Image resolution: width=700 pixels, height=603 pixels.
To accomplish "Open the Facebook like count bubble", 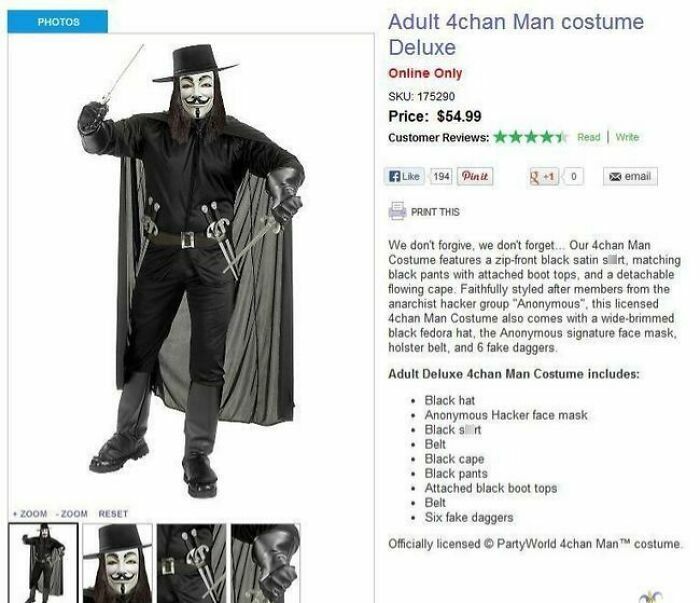I will (440, 177).
